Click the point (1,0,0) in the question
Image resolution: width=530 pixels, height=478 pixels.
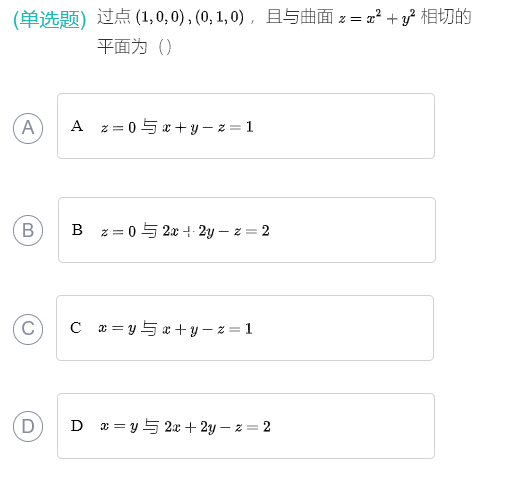160,17
